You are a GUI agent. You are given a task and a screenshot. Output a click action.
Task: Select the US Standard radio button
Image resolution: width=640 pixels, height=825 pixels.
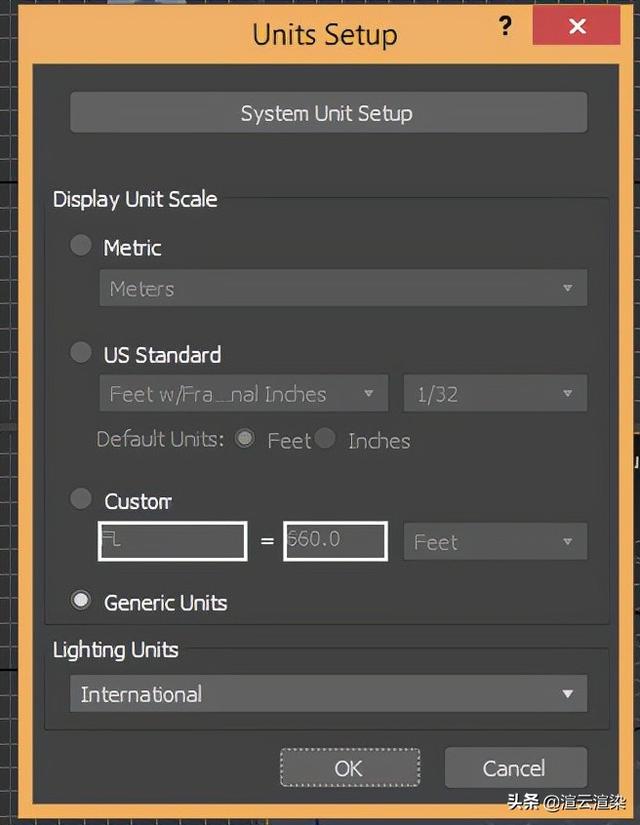coord(81,353)
